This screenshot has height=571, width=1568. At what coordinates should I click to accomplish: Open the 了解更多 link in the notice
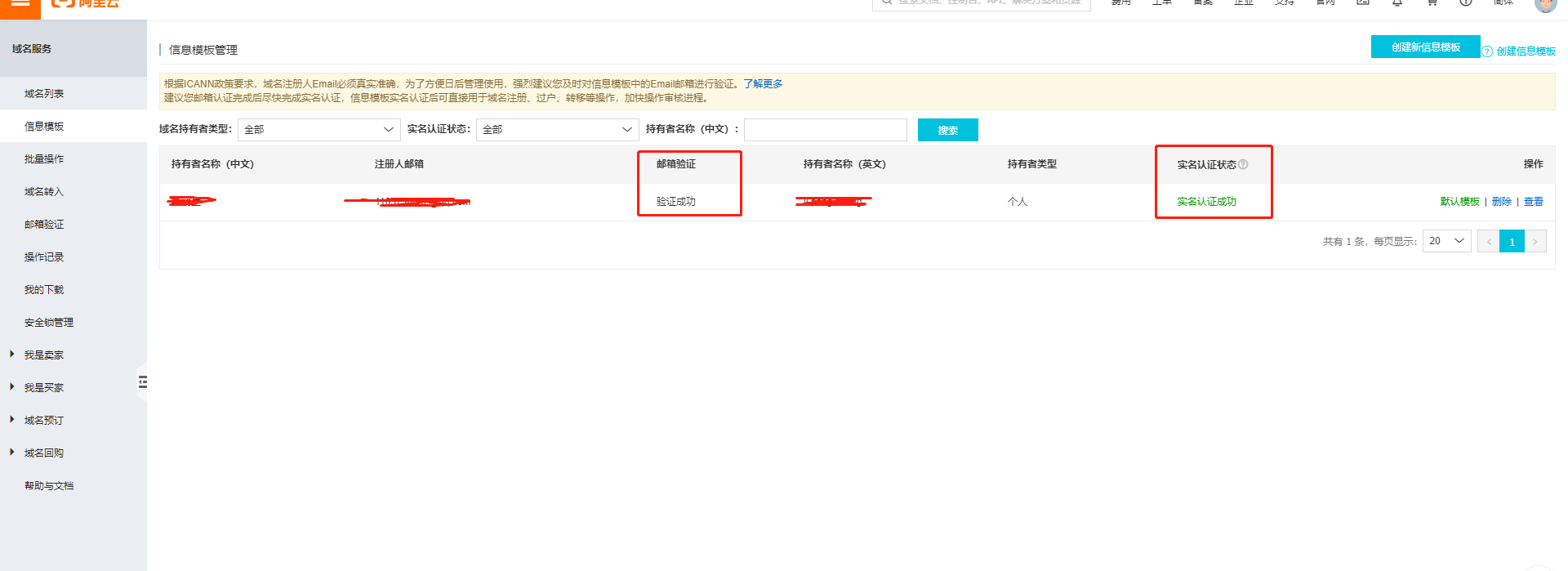[x=763, y=83]
